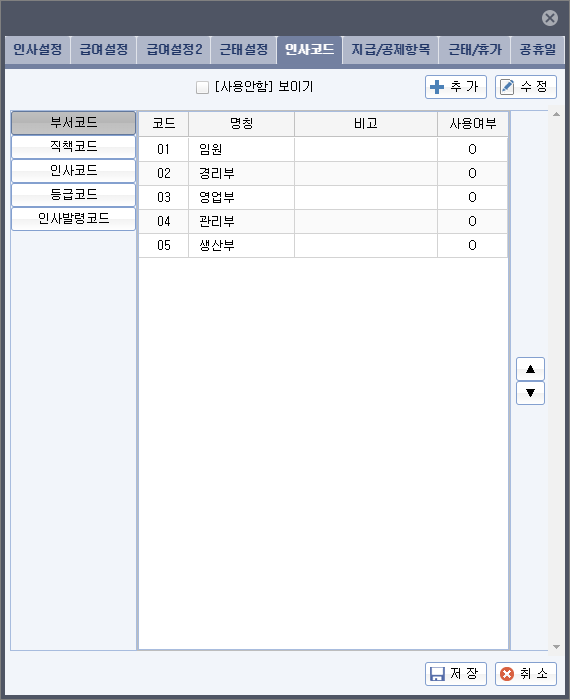Click the scrollbar down arrow
570x700 pixels.
(556, 646)
